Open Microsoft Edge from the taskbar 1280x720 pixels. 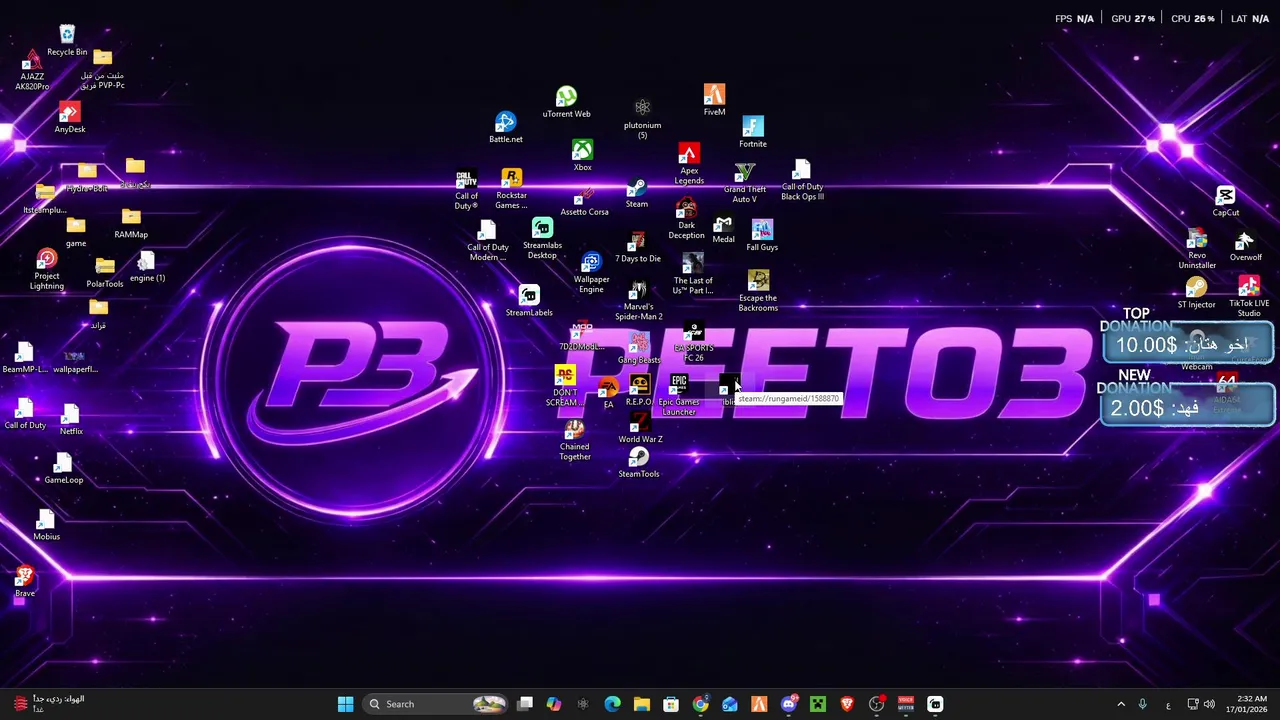[x=613, y=704]
